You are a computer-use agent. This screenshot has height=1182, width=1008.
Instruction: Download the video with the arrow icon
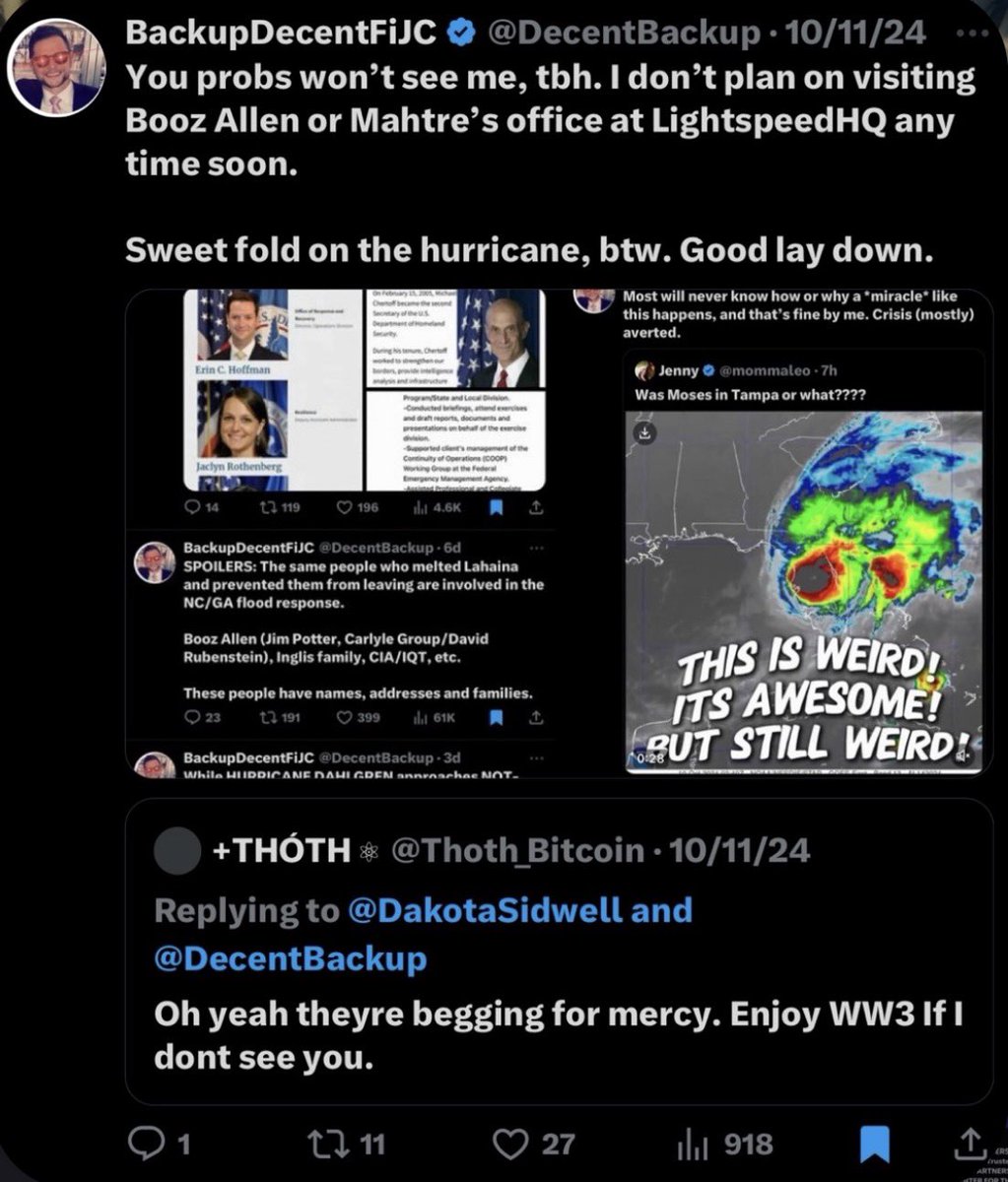click(643, 431)
